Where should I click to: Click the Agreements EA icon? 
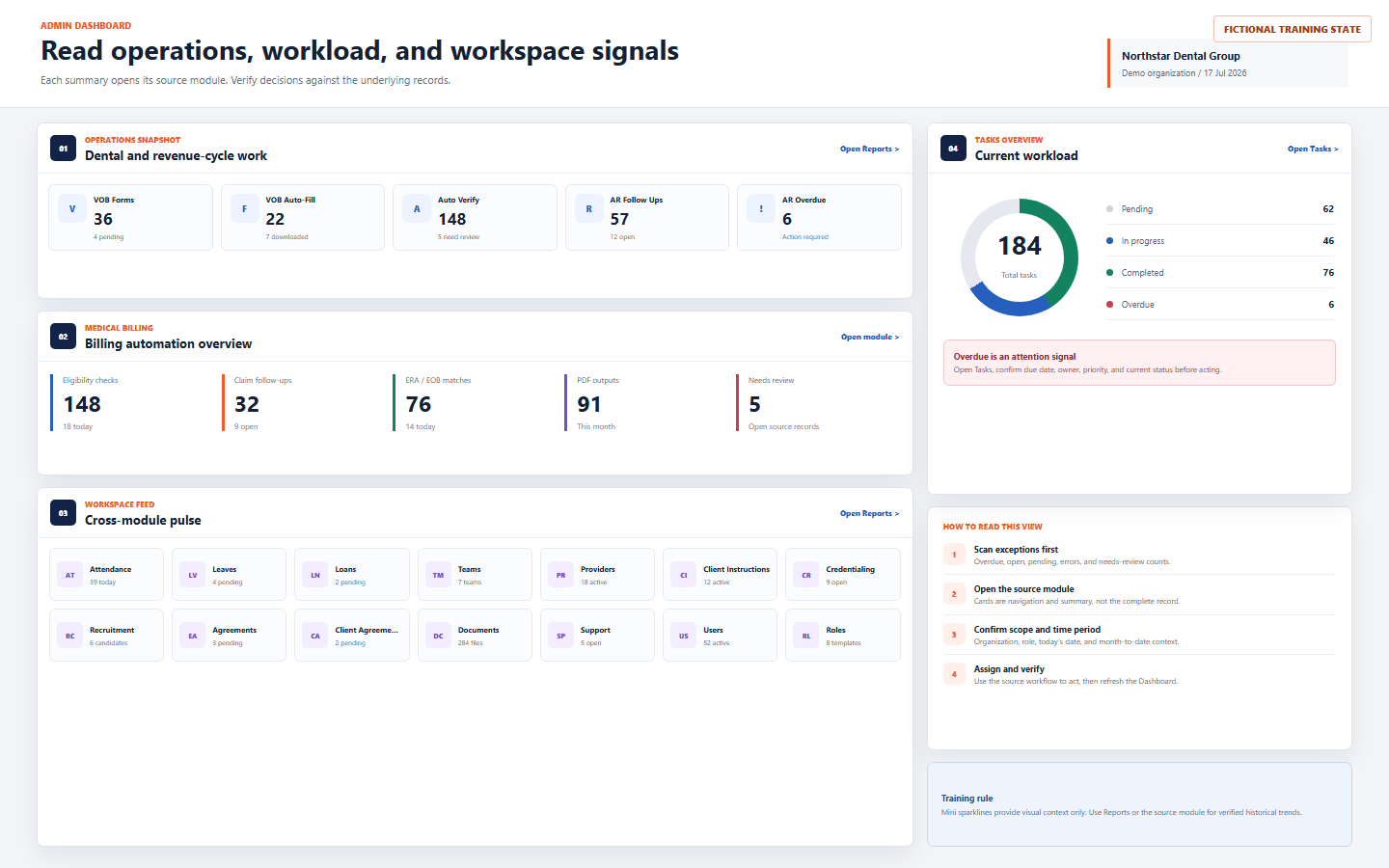point(193,636)
